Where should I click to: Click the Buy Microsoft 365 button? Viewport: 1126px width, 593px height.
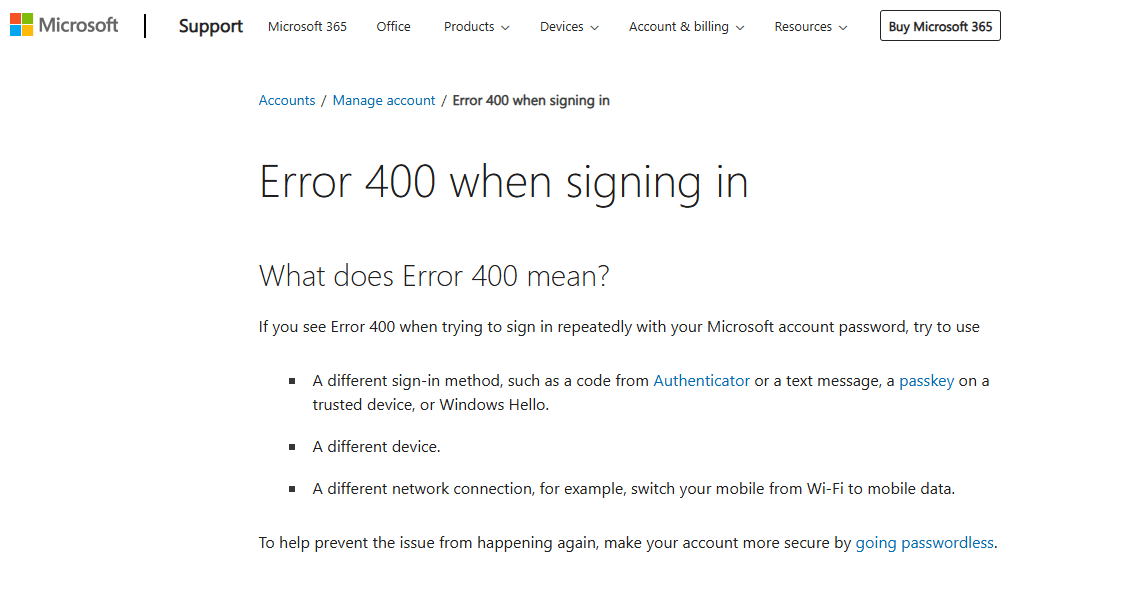pyautogui.click(x=940, y=26)
